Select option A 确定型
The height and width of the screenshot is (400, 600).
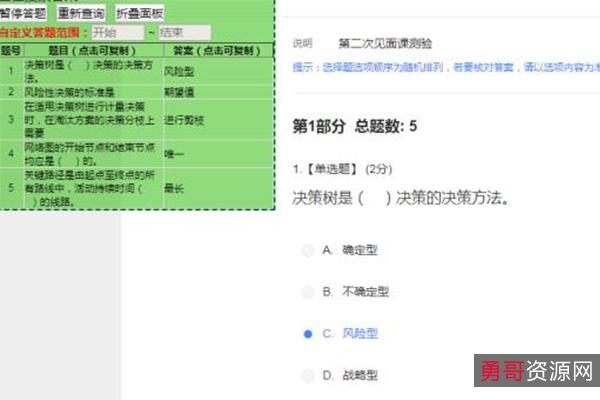[x=308, y=251]
